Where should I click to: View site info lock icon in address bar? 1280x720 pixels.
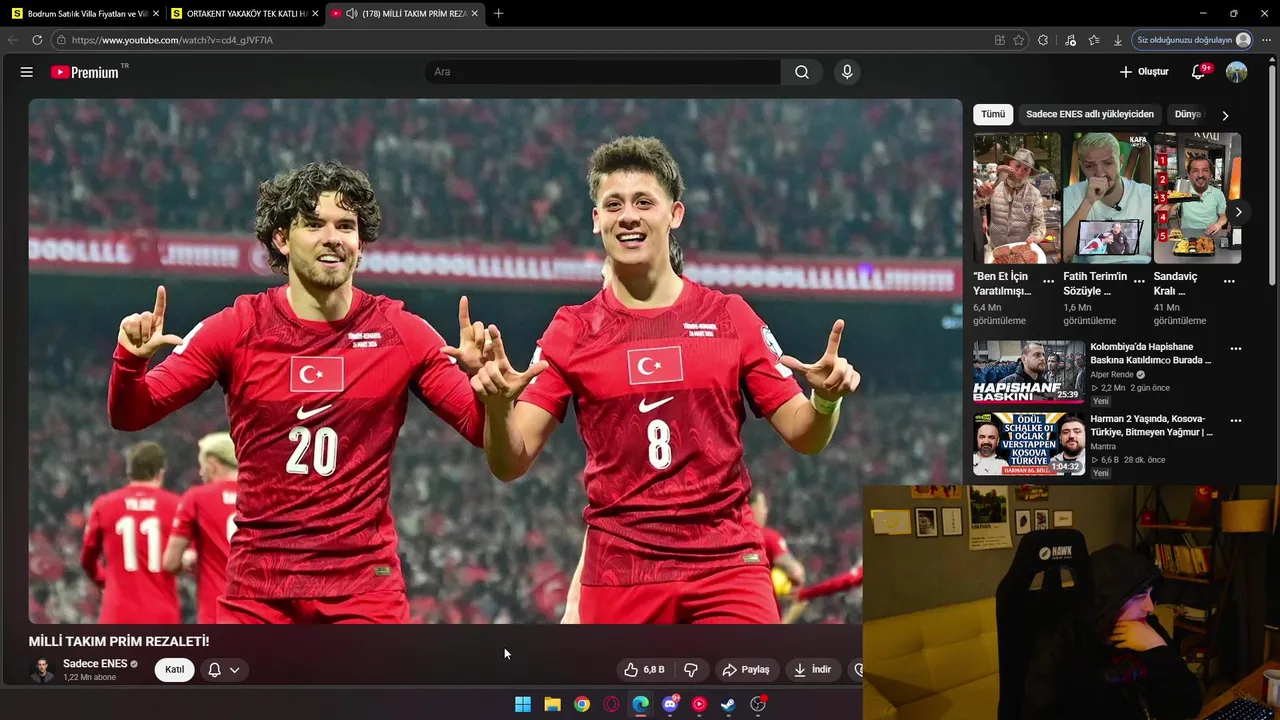[x=61, y=40]
